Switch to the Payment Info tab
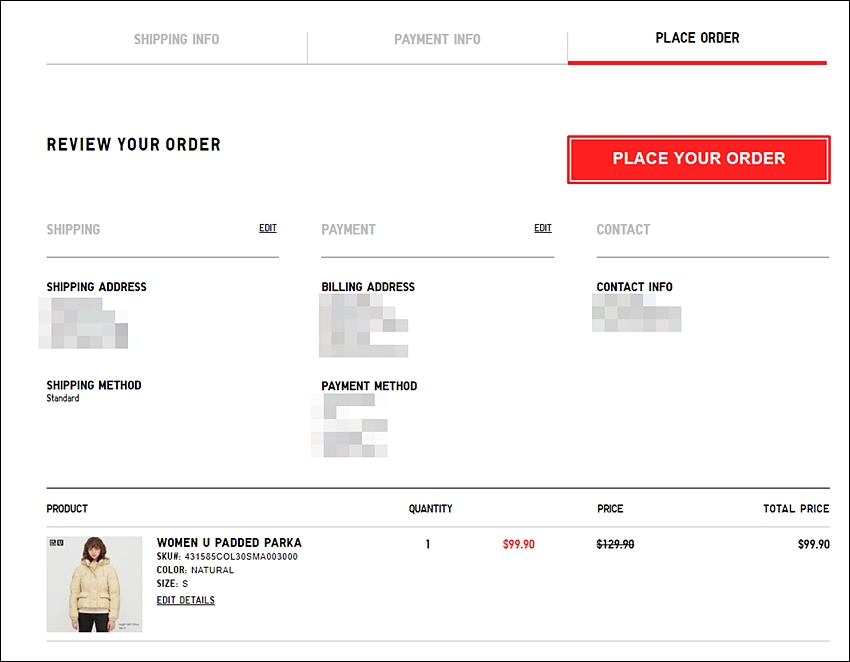Viewport: 850px width, 662px height. [x=437, y=40]
